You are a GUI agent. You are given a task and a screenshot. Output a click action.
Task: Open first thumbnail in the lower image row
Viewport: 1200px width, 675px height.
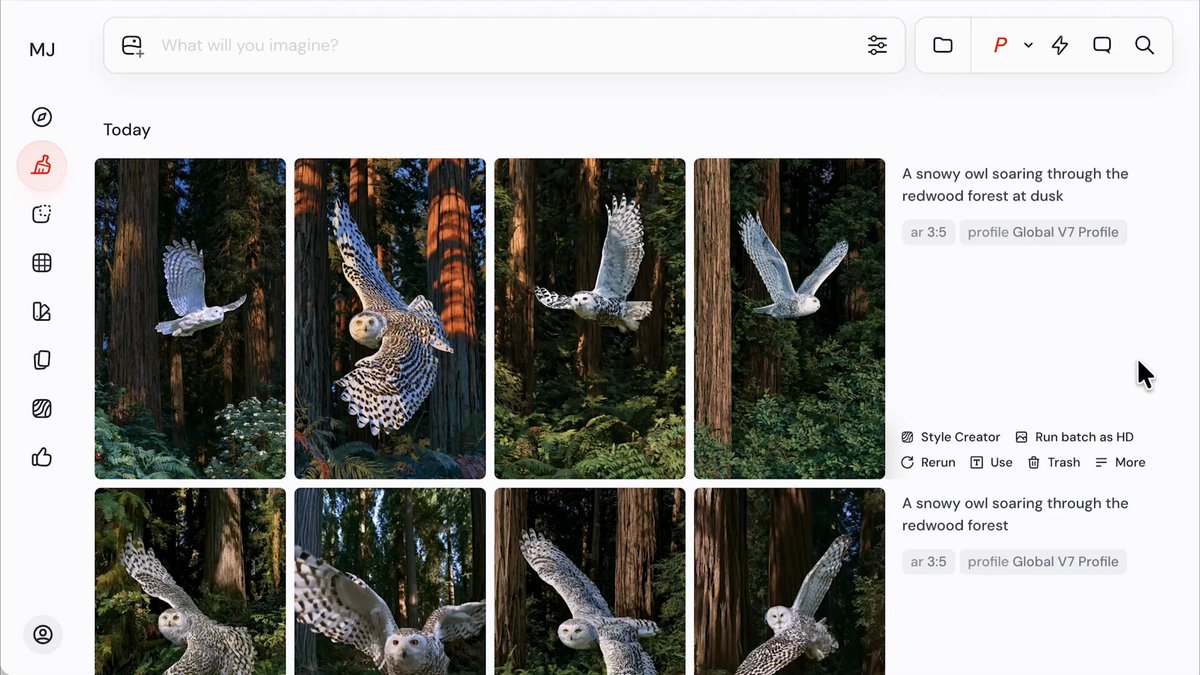190,581
